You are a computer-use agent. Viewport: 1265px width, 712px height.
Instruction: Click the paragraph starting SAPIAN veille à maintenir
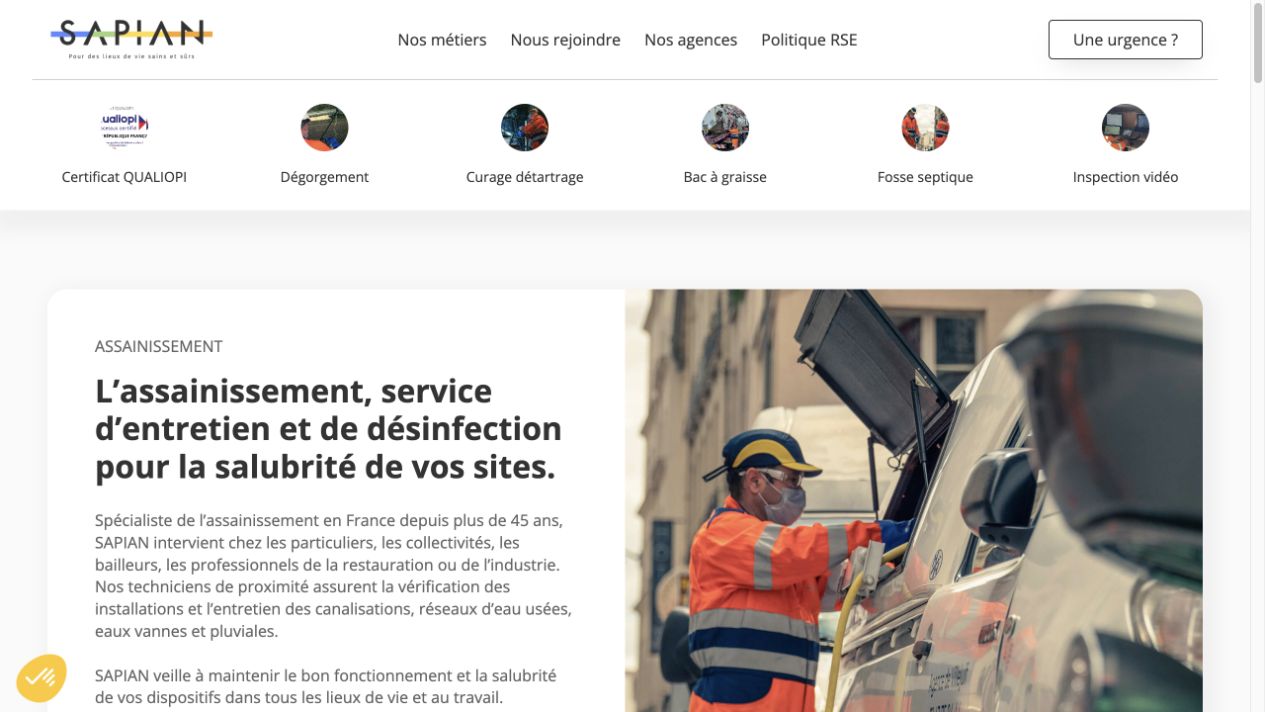tap(325, 686)
